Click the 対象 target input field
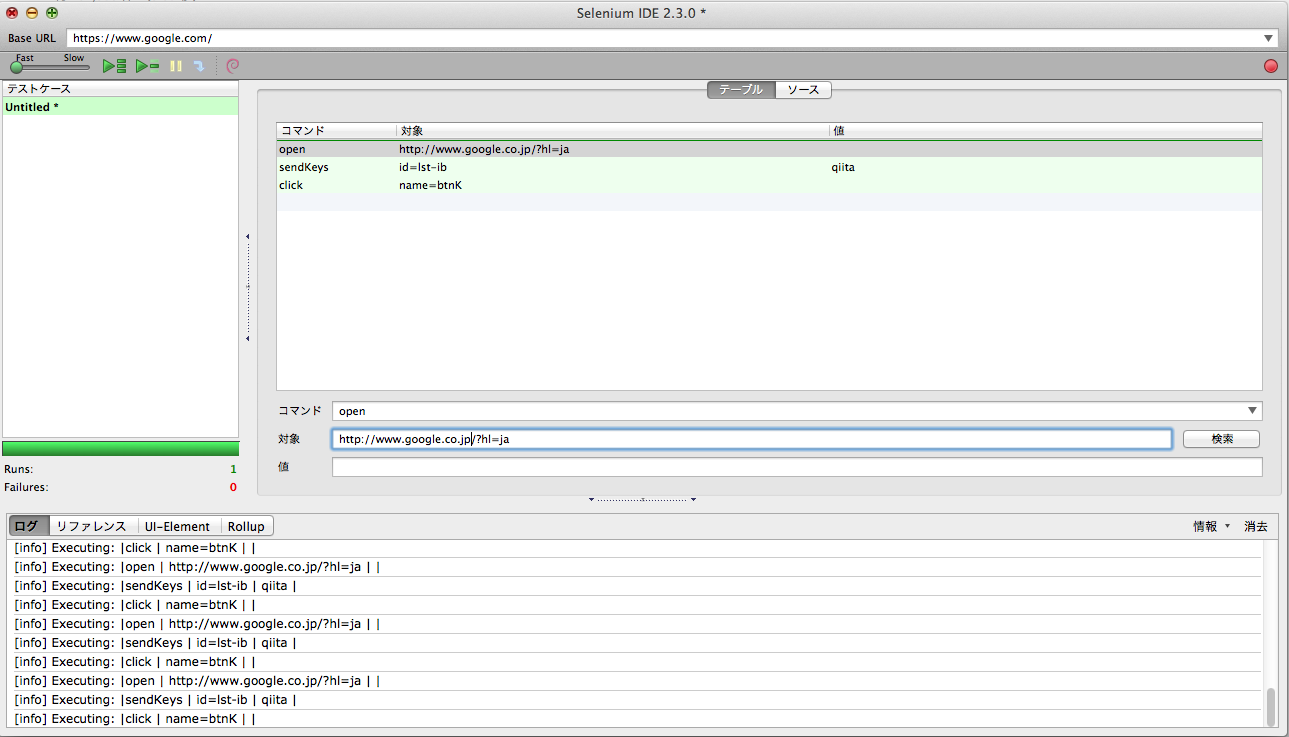The width and height of the screenshot is (1289, 737). 752,439
